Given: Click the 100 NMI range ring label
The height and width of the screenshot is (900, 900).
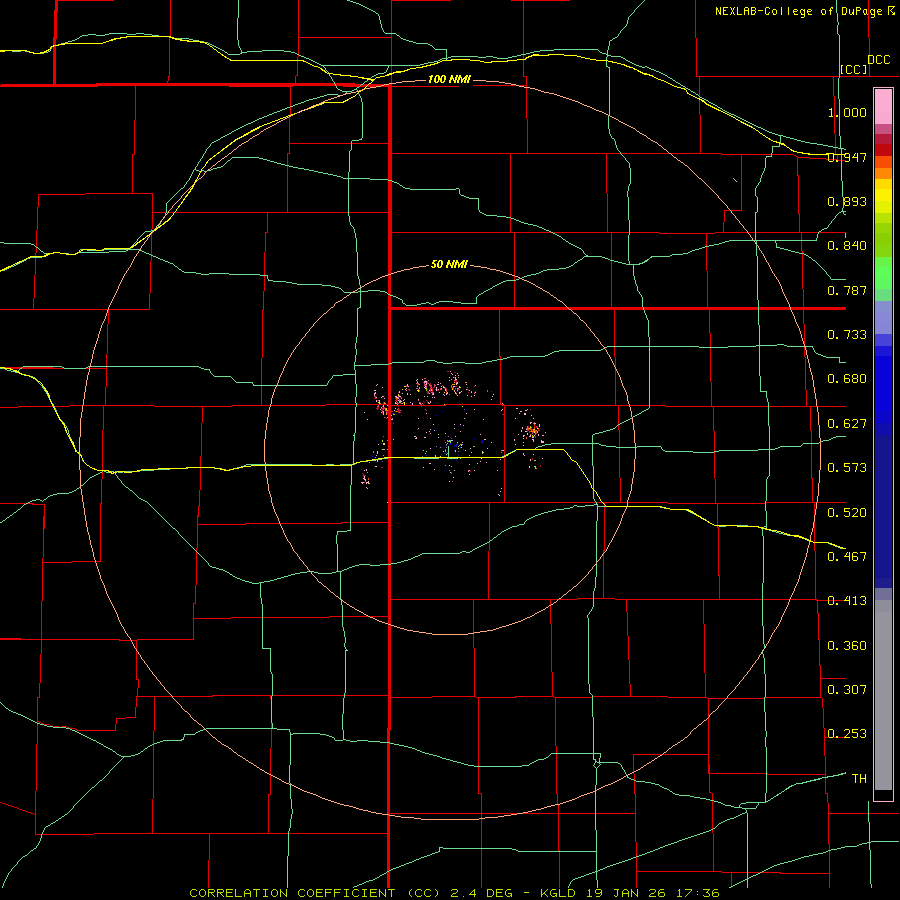Looking at the screenshot, I should 449,79.
